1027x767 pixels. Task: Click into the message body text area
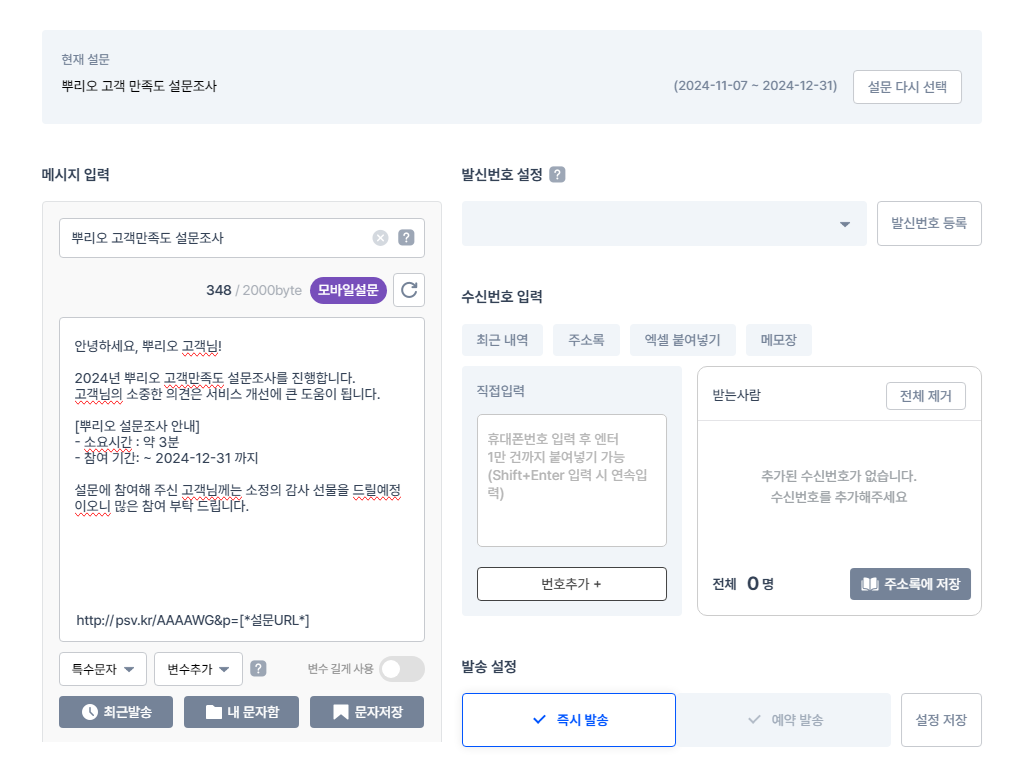(242, 479)
